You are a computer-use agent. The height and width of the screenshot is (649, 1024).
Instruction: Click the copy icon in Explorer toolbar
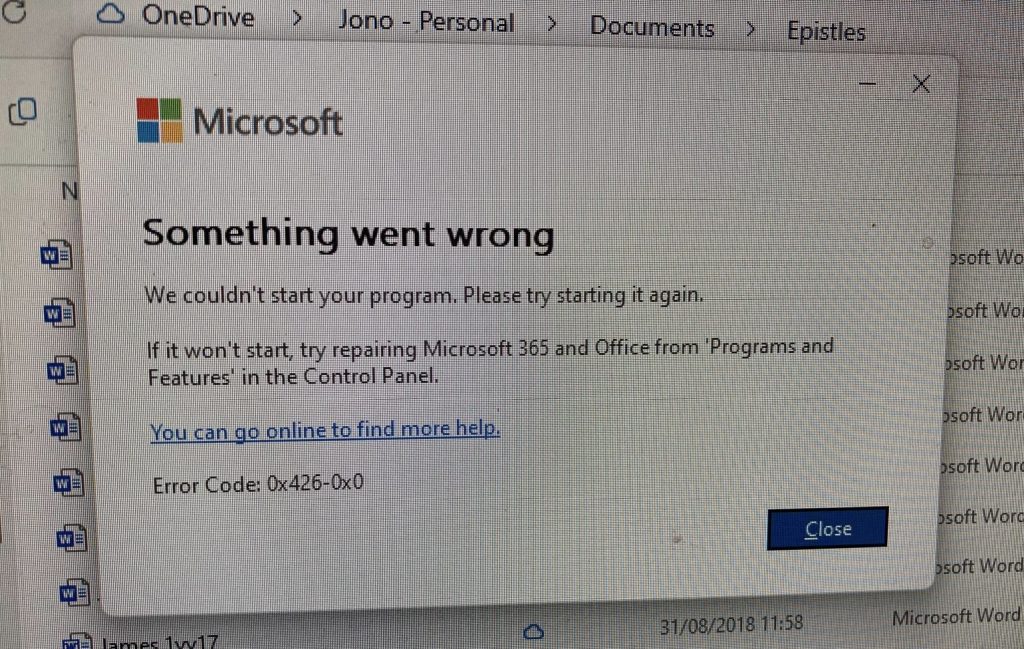tap(23, 111)
